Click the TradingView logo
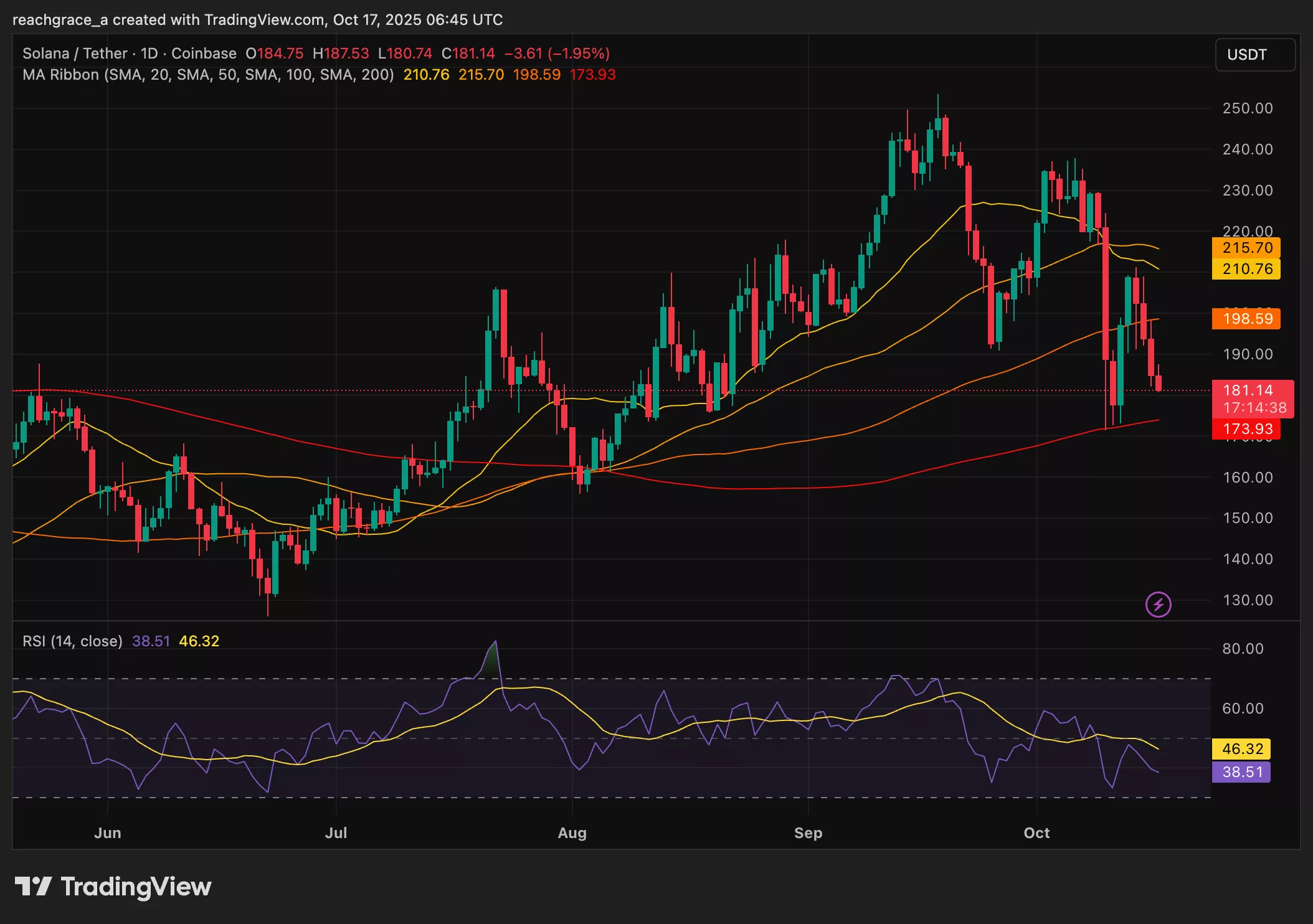This screenshot has width=1313, height=924. tap(112, 886)
